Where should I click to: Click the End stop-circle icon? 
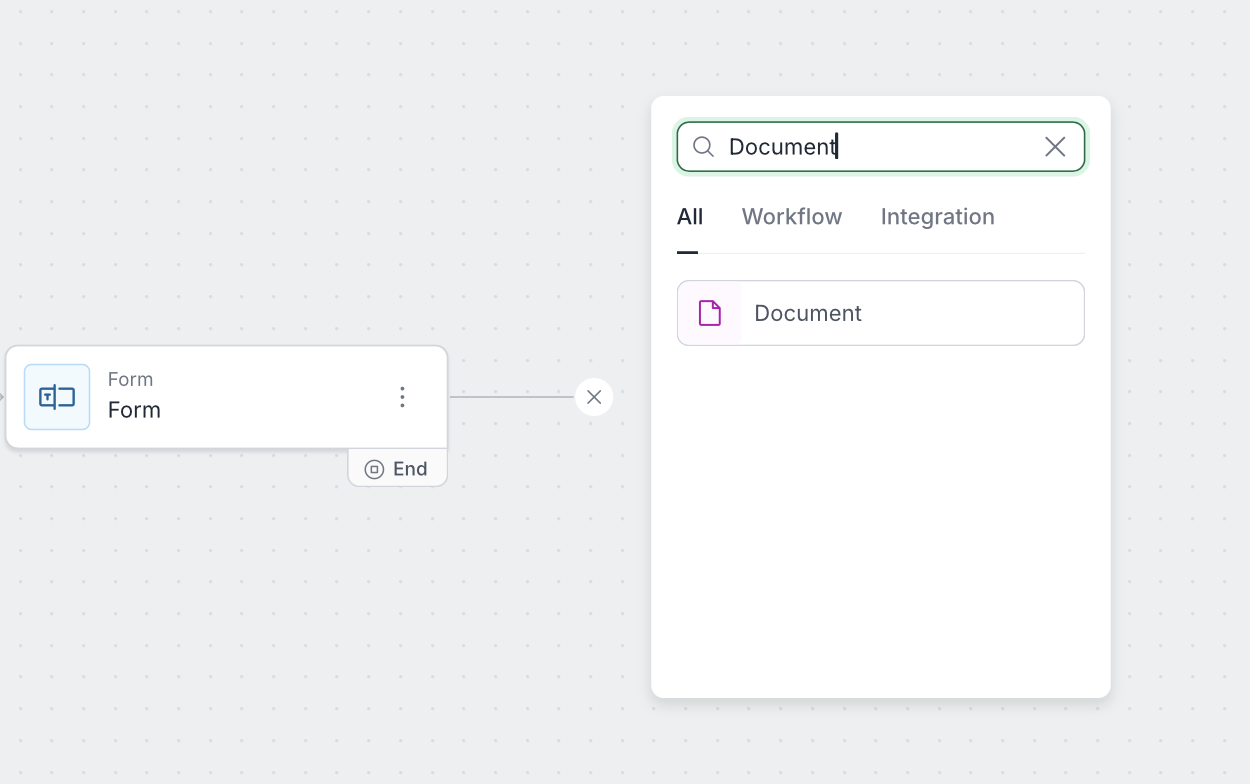tap(374, 469)
